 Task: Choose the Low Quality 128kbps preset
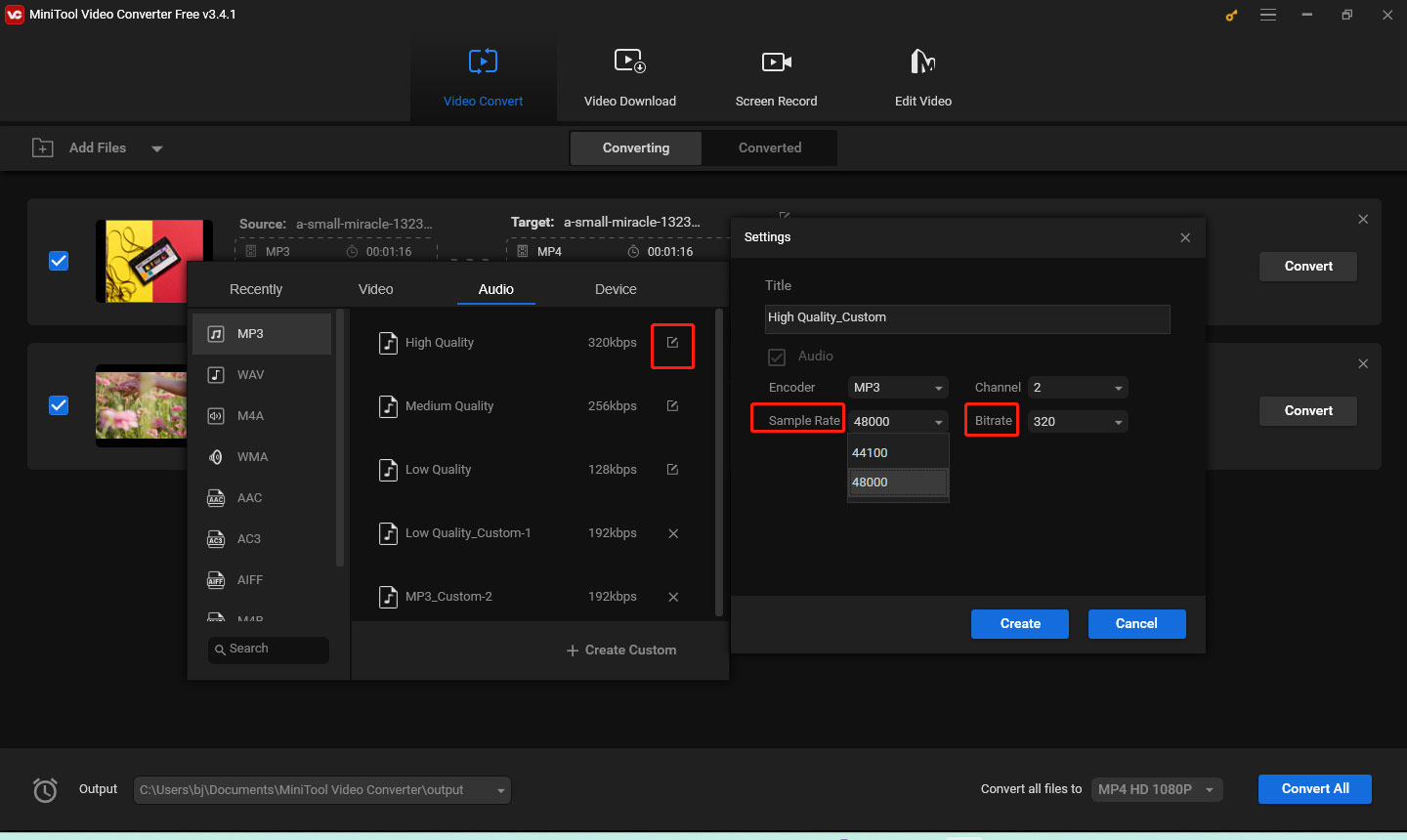tap(508, 470)
